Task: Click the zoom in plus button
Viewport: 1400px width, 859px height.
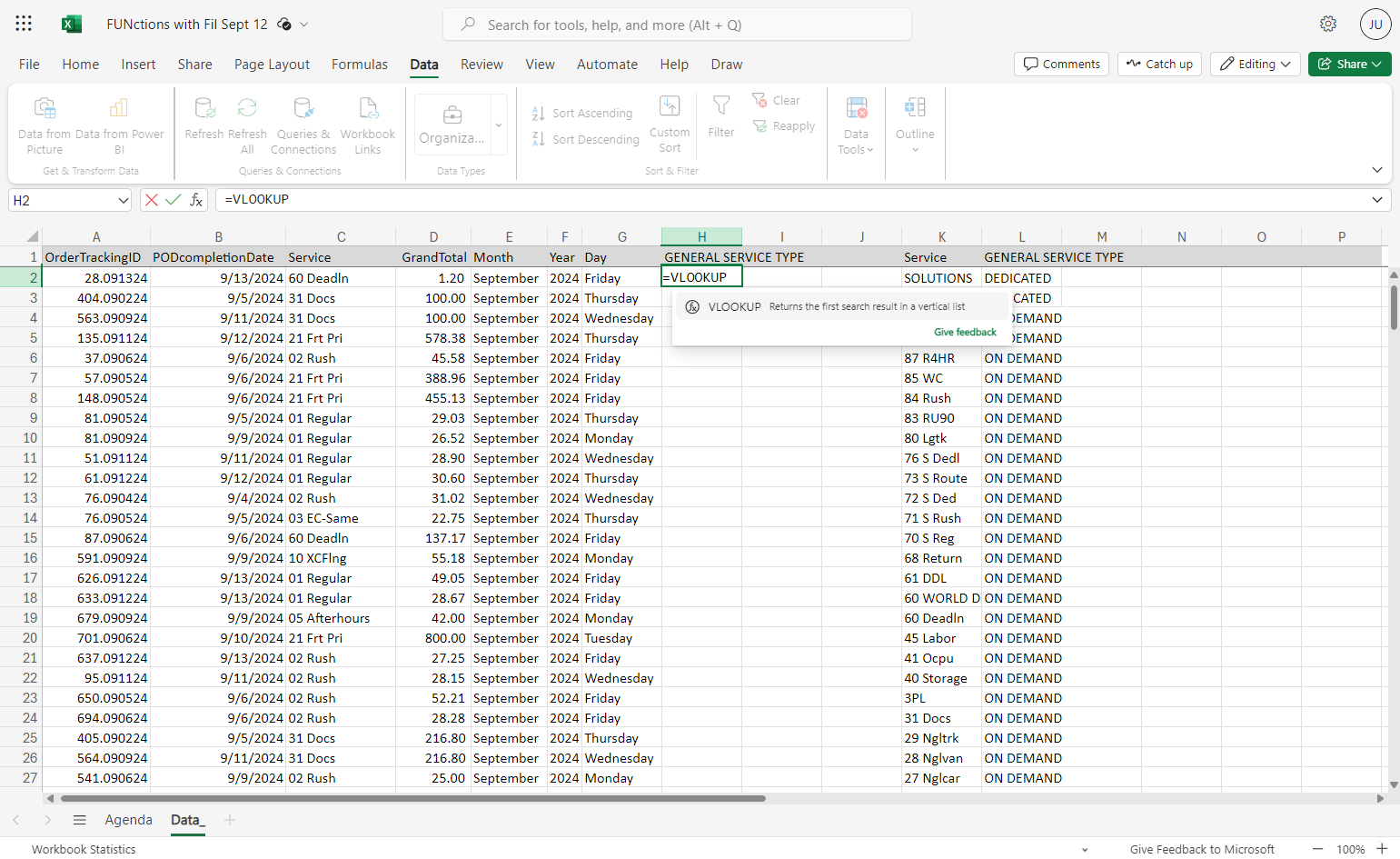Action: (x=1382, y=849)
